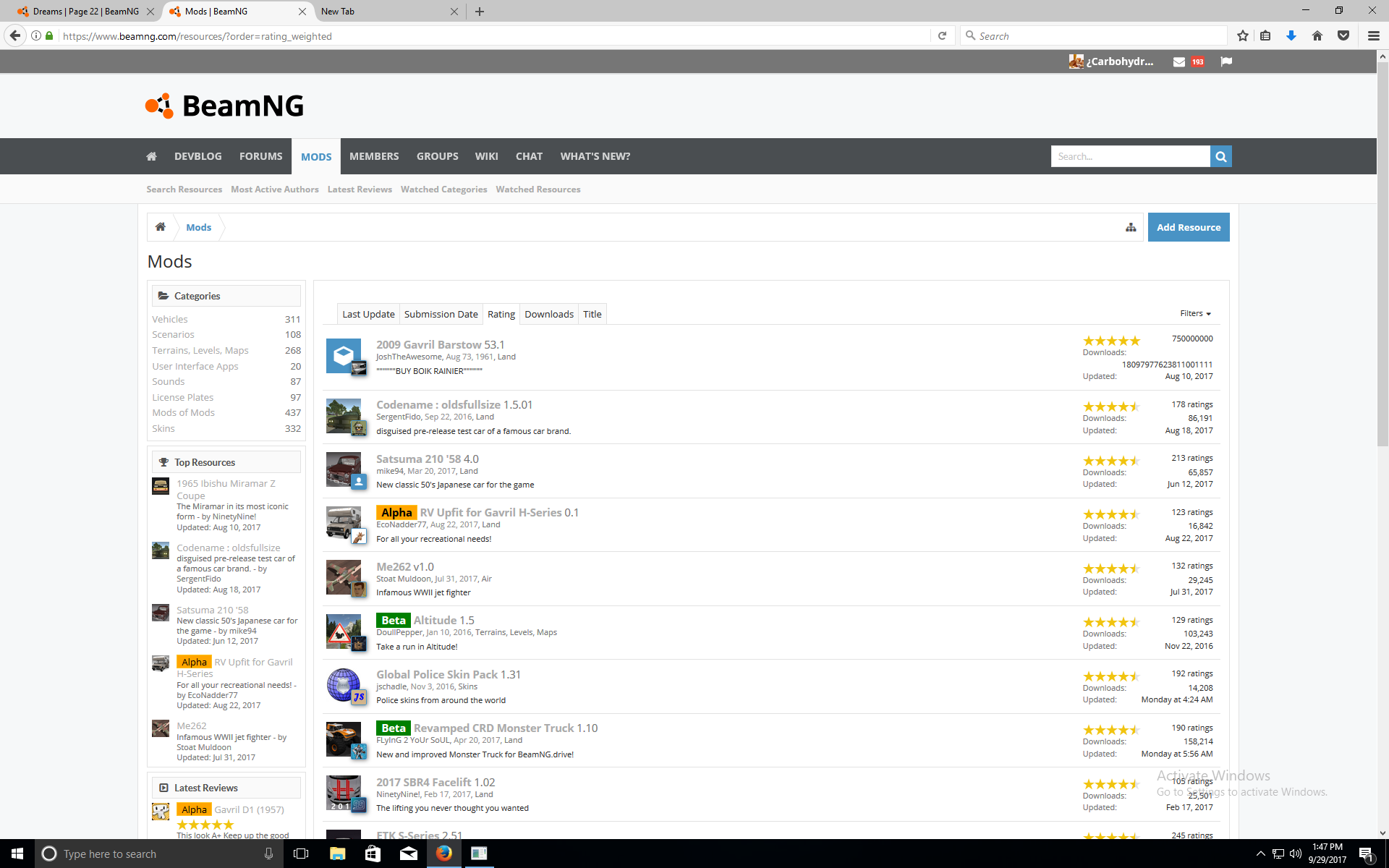
Task: Go to the Firefox home icon
Action: (1317, 35)
